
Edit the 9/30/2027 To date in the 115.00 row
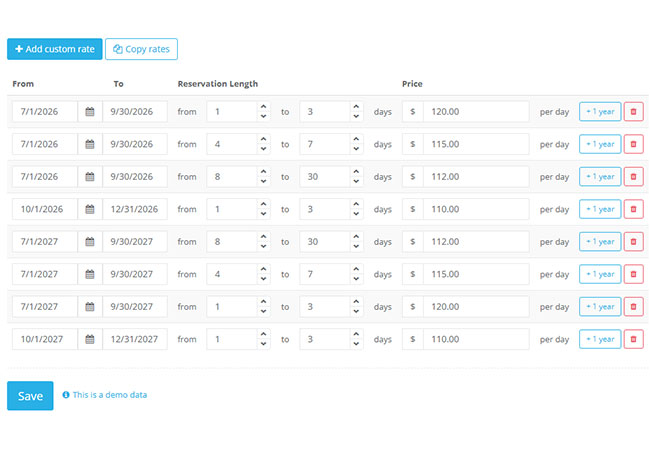pos(135,274)
